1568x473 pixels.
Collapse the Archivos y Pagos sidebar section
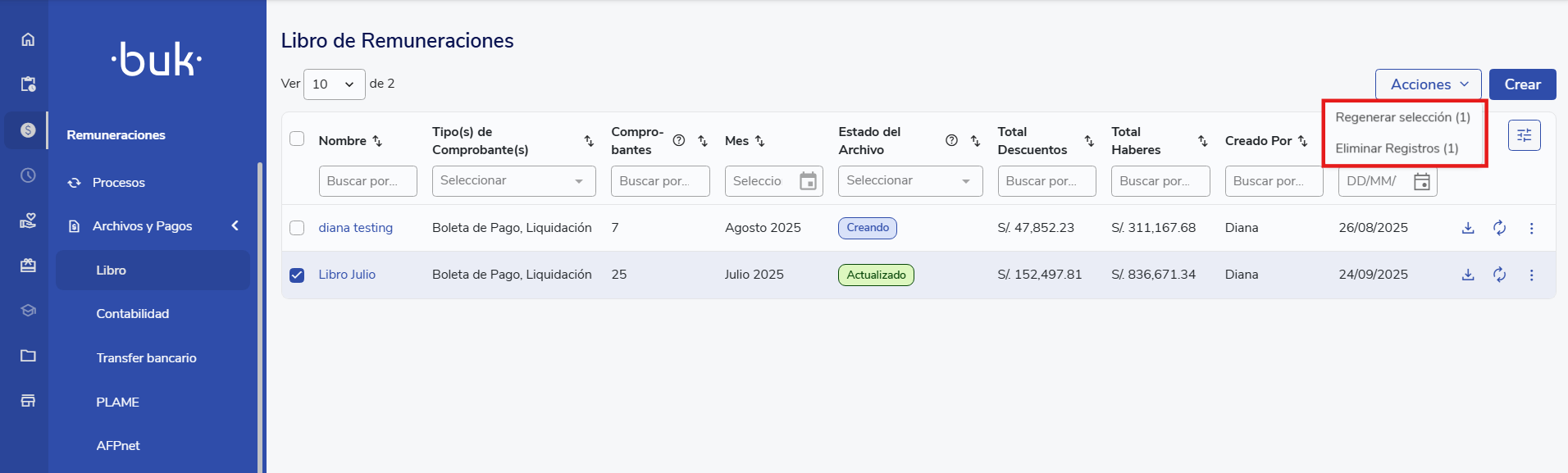(235, 225)
